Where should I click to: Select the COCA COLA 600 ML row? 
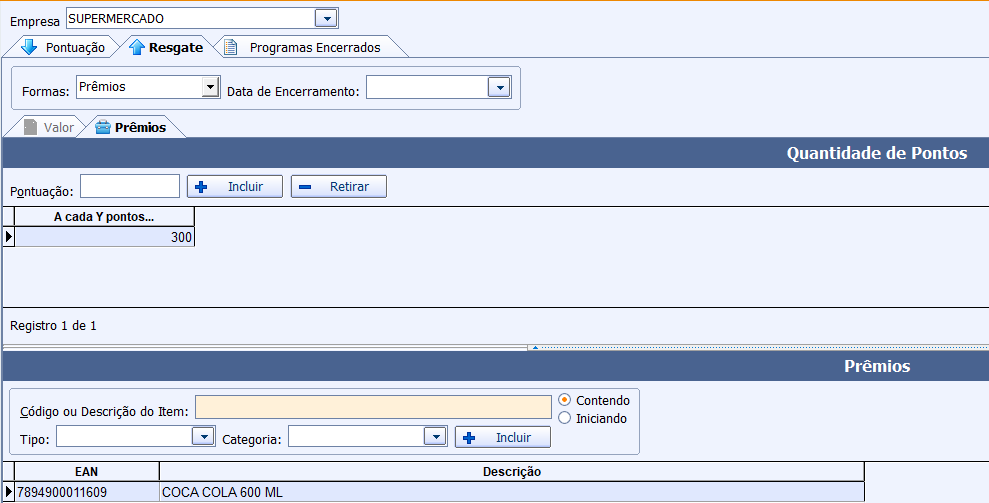(511, 492)
